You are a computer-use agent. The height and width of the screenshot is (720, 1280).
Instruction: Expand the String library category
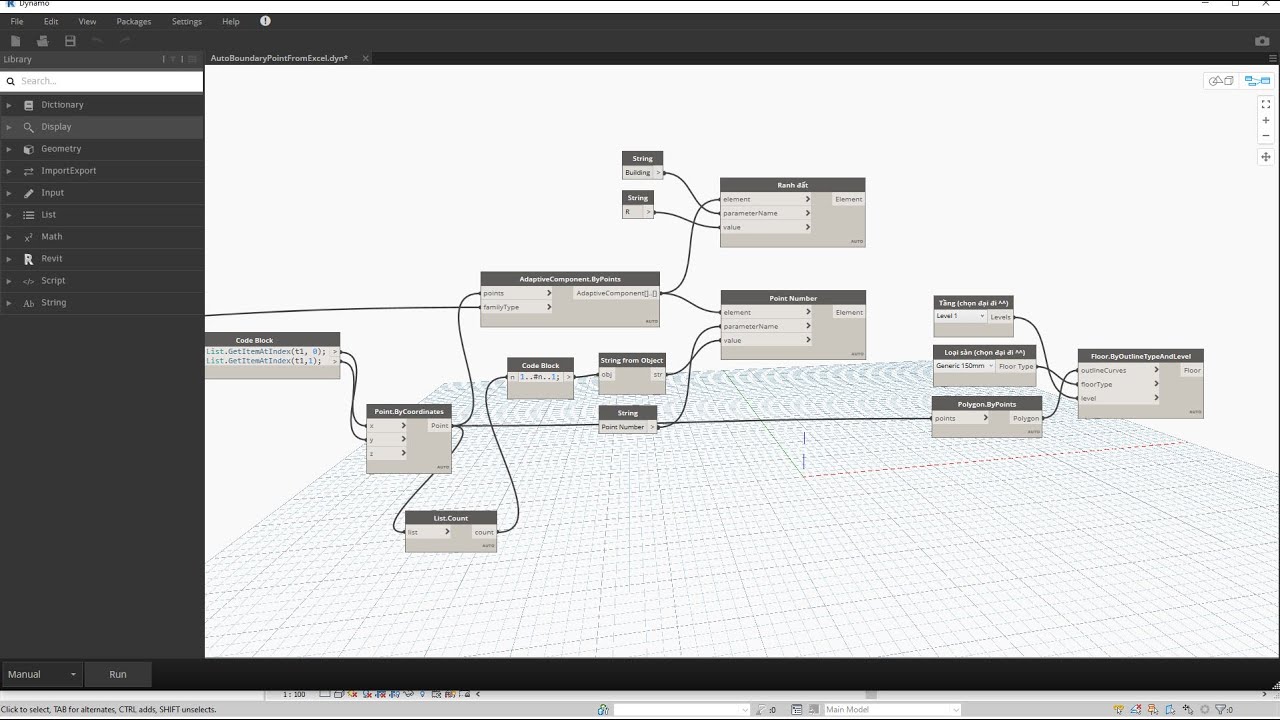click(9, 303)
